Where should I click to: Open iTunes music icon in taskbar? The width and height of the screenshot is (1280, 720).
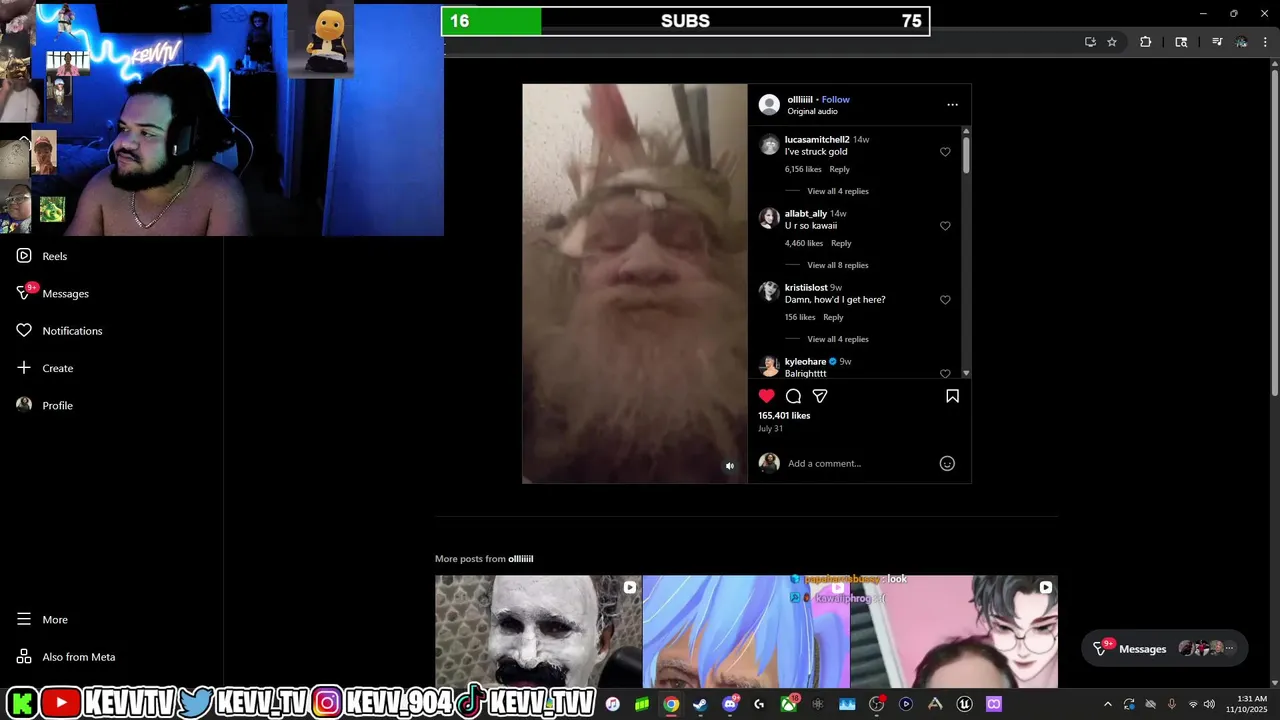click(612, 704)
